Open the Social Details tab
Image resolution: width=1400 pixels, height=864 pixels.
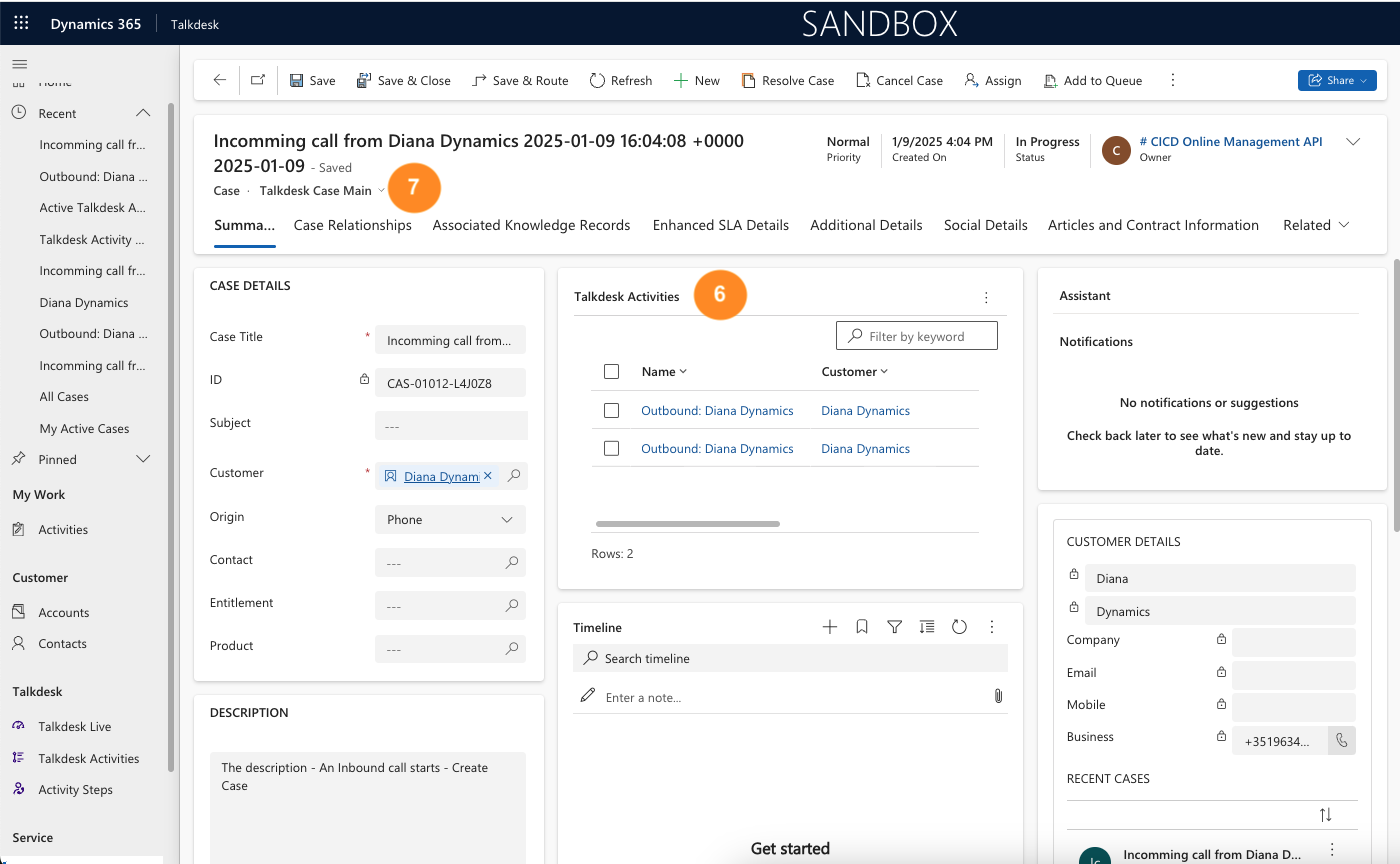pyautogui.click(x=986, y=225)
